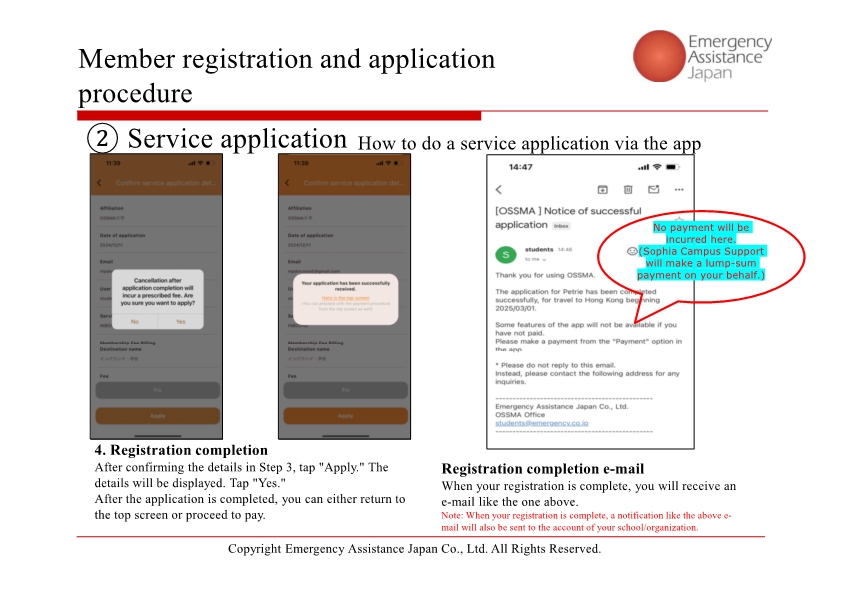Click "Confirm service application det..." header in cancellation-dialog phone
This screenshot has height=596, width=842.
click(x=166, y=183)
